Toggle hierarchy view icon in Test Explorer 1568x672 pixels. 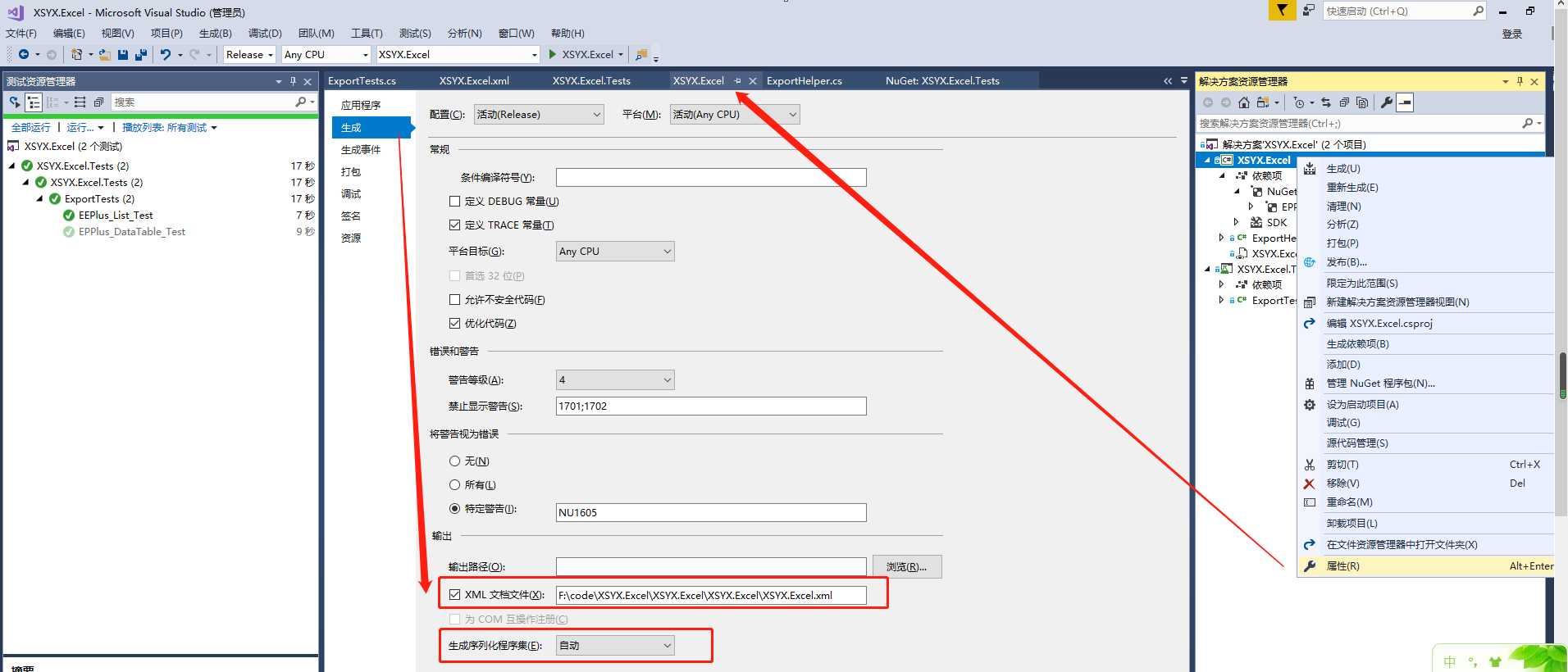coord(34,102)
